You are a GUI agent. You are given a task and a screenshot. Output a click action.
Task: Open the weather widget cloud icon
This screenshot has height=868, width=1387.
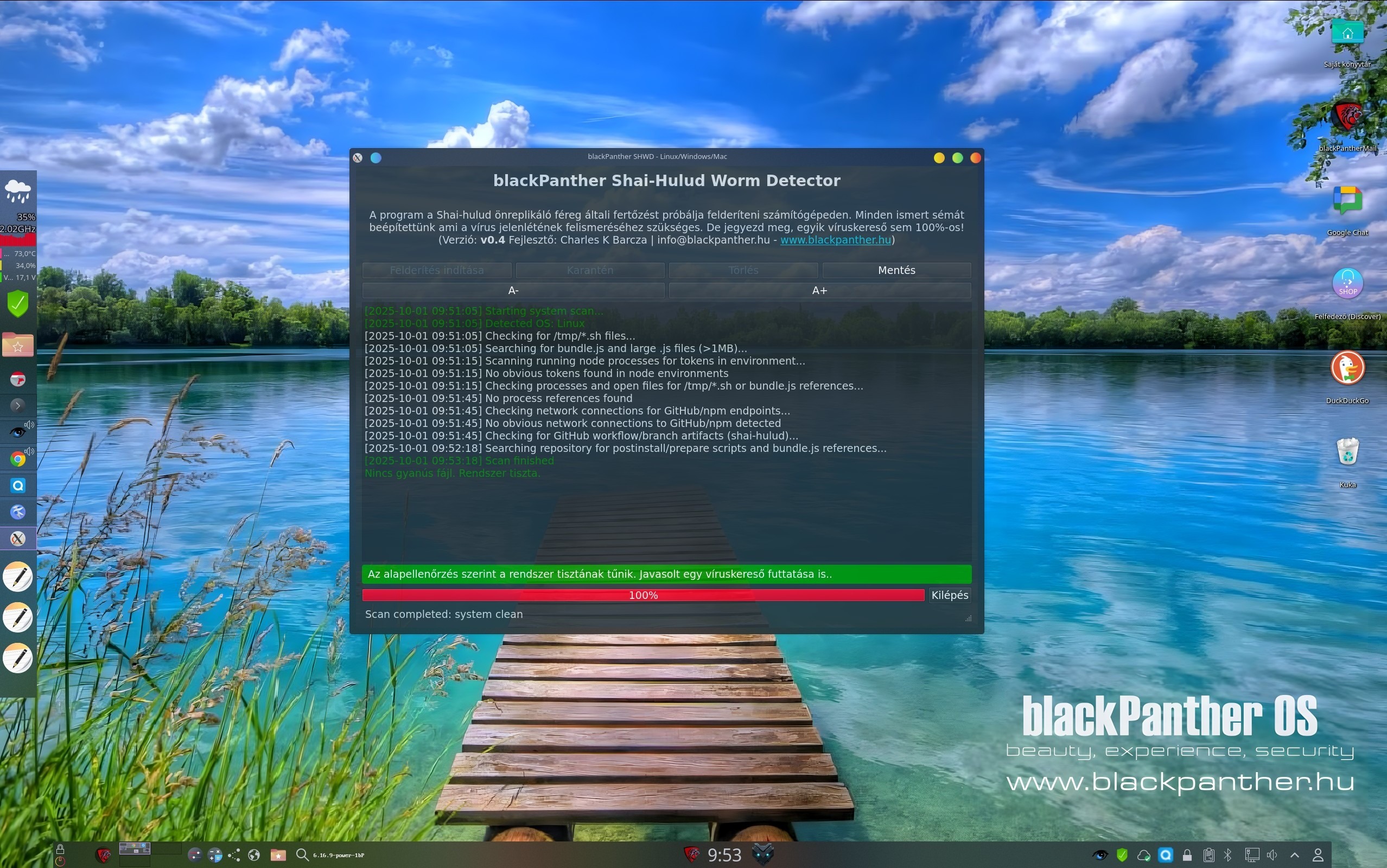click(x=18, y=190)
